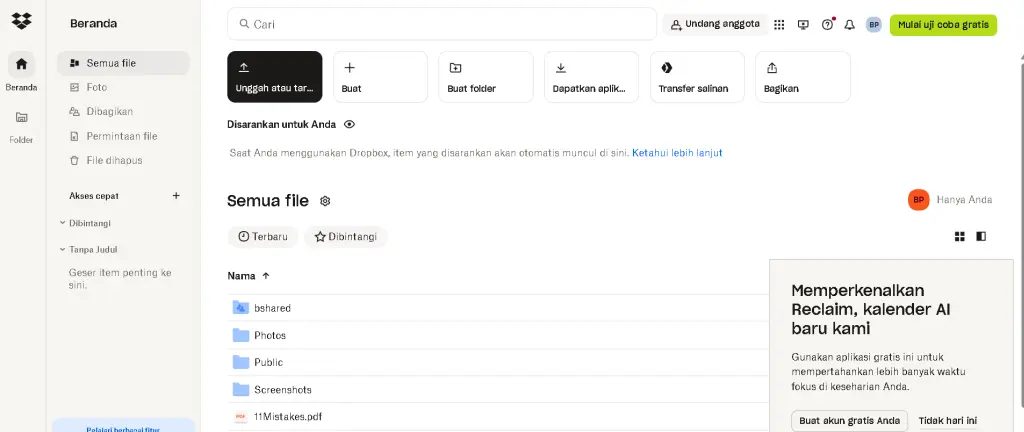Select Foto in the sidebar

(x=96, y=87)
